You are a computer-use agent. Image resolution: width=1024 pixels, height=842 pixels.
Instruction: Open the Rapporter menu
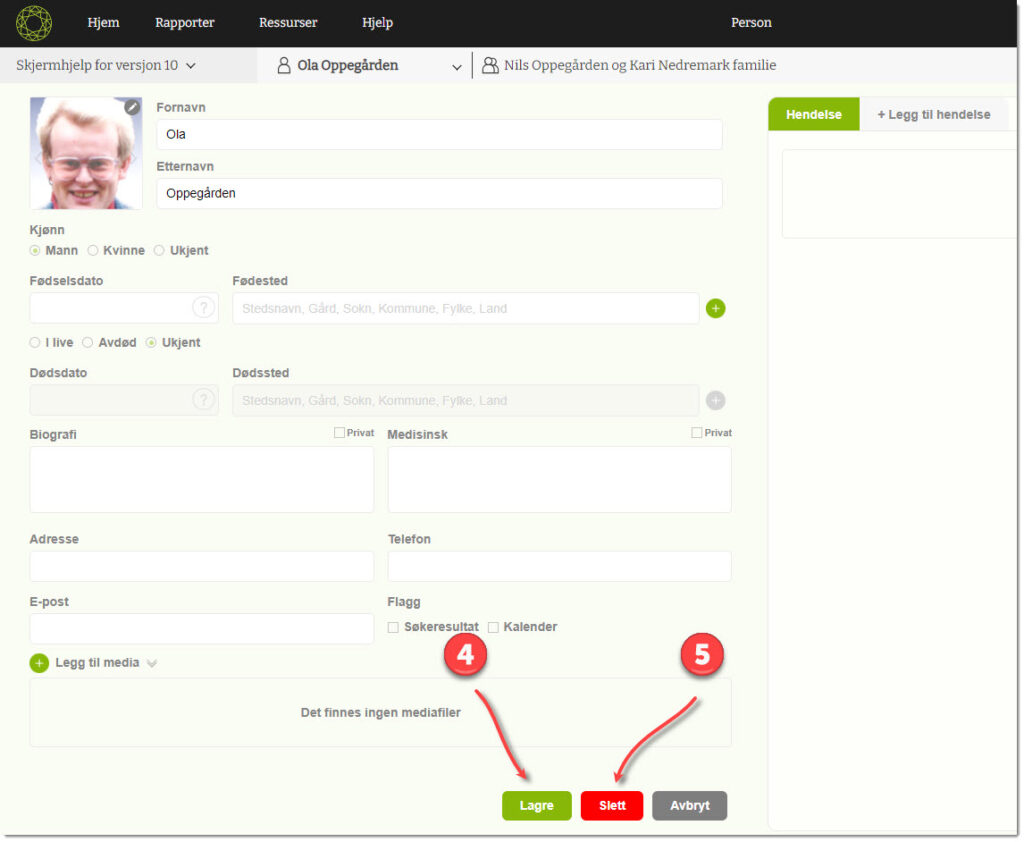click(184, 23)
